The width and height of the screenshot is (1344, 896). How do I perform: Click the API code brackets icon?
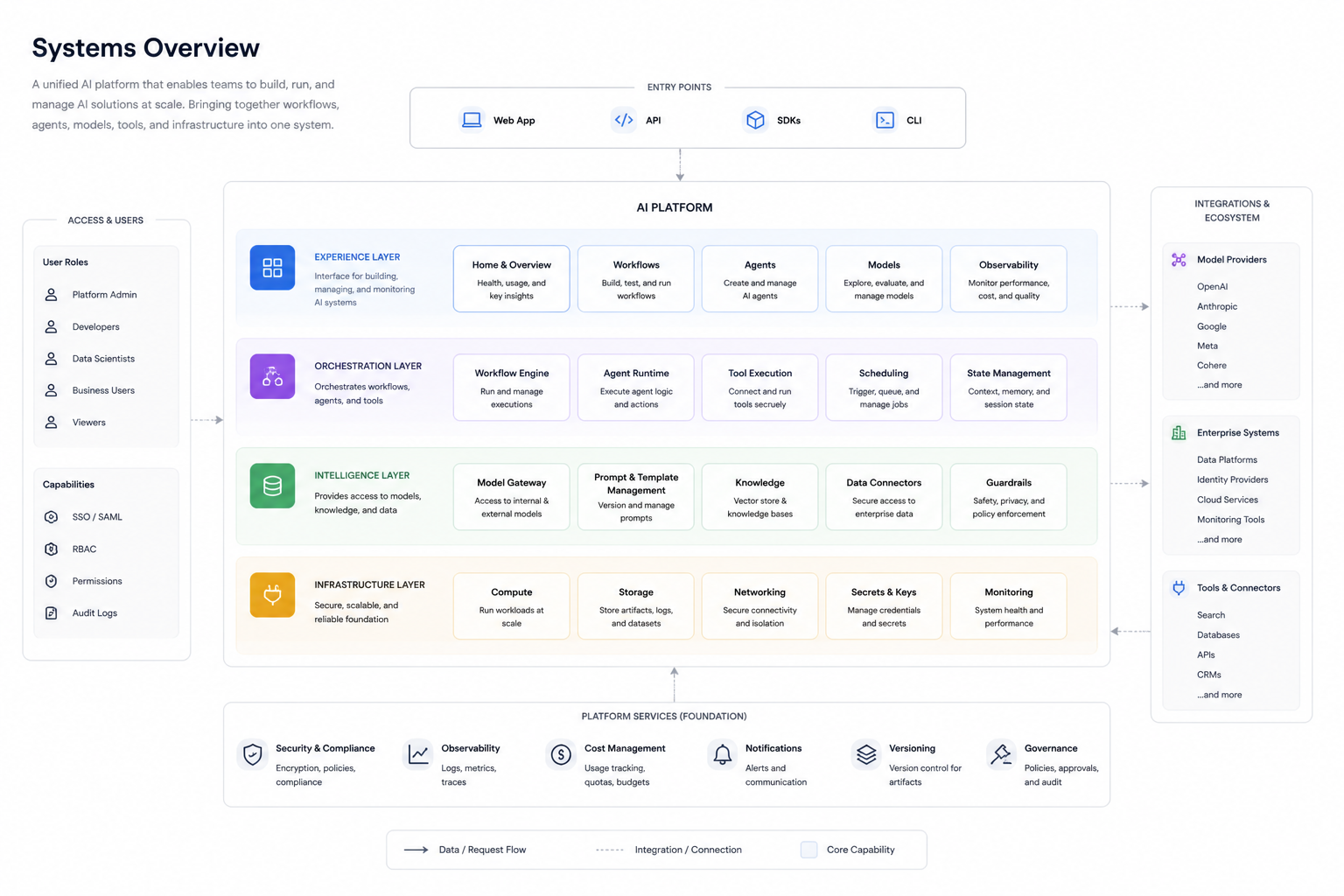[x=624, y=120]
